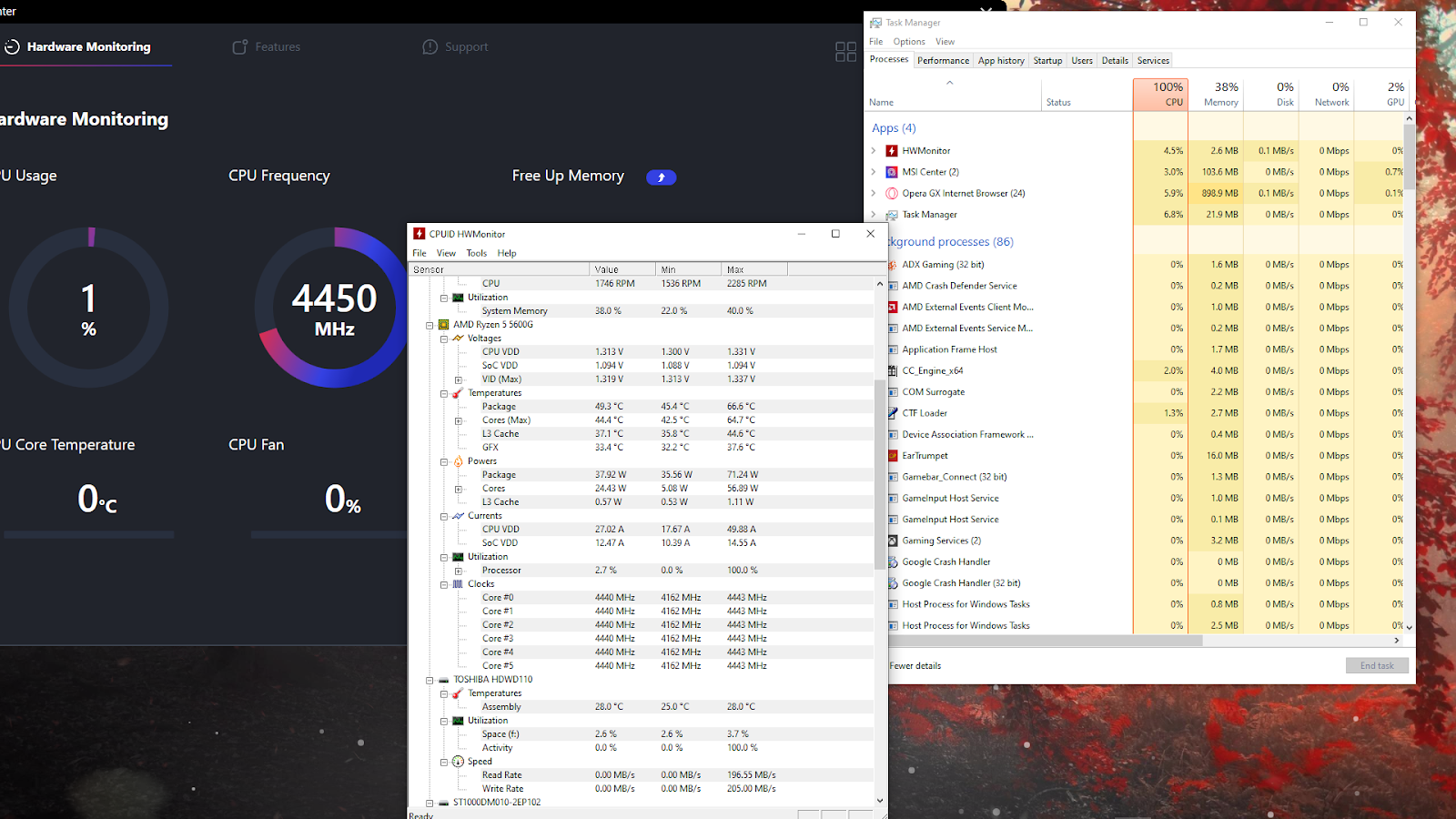Screen dimensions: 1456x819
Task: Sort by the CPU column header
Action: click(1160, 95)
